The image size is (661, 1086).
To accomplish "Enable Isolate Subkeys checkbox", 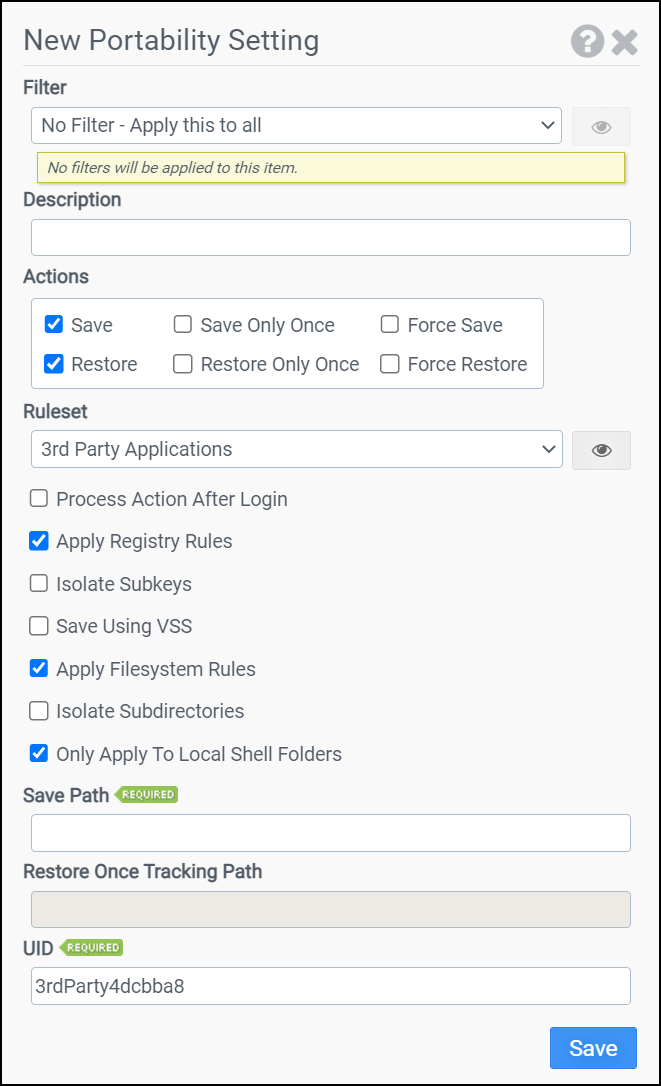I will (x=39, y=583).
